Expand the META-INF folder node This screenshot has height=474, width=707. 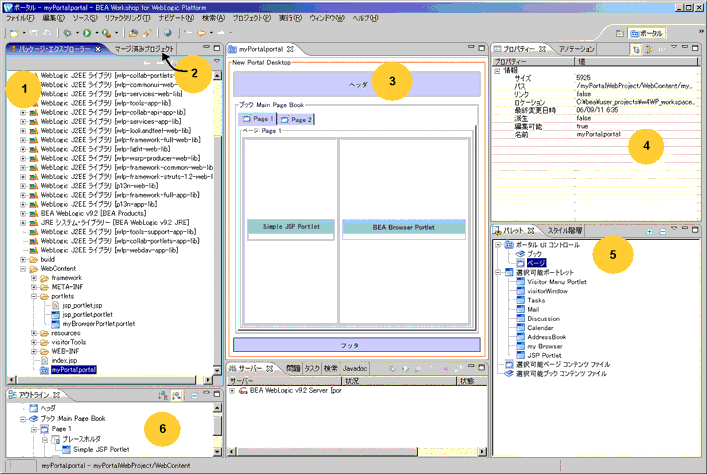[34, 287]
